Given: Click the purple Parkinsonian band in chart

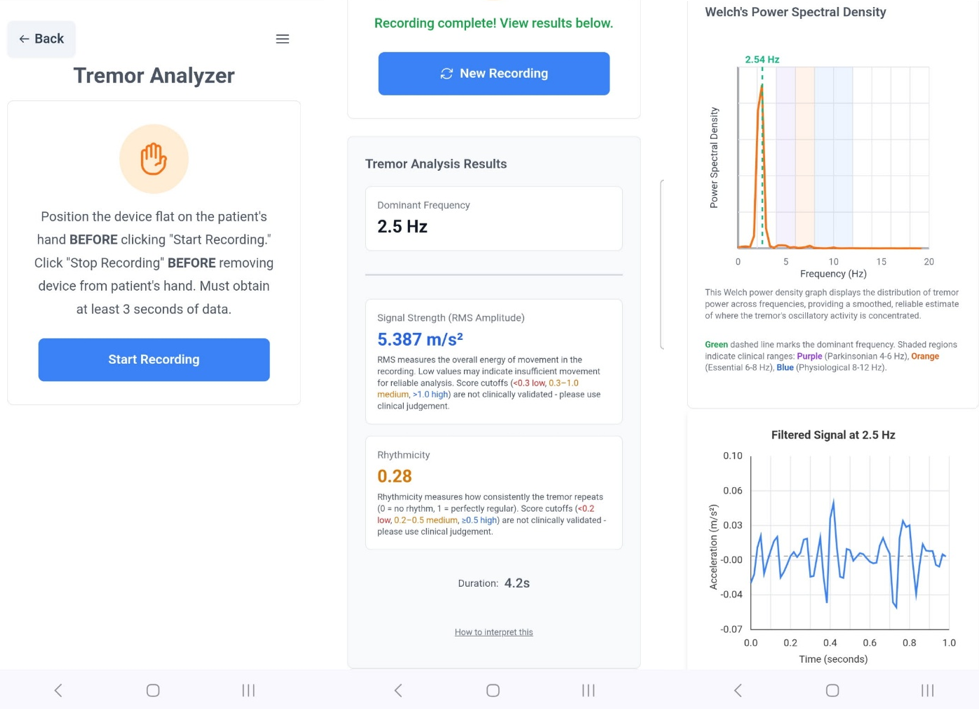Looking at the screenshot, I should (x=785, y=156).
